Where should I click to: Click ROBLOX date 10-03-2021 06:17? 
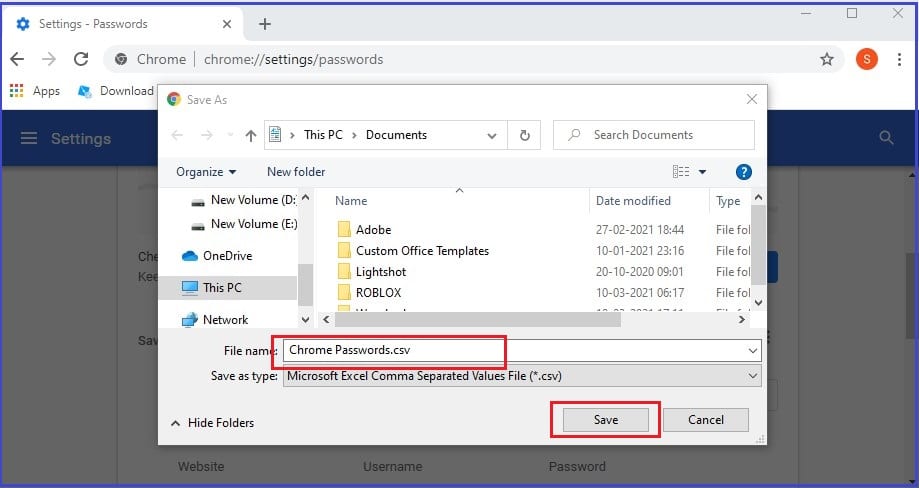(639, 292)
